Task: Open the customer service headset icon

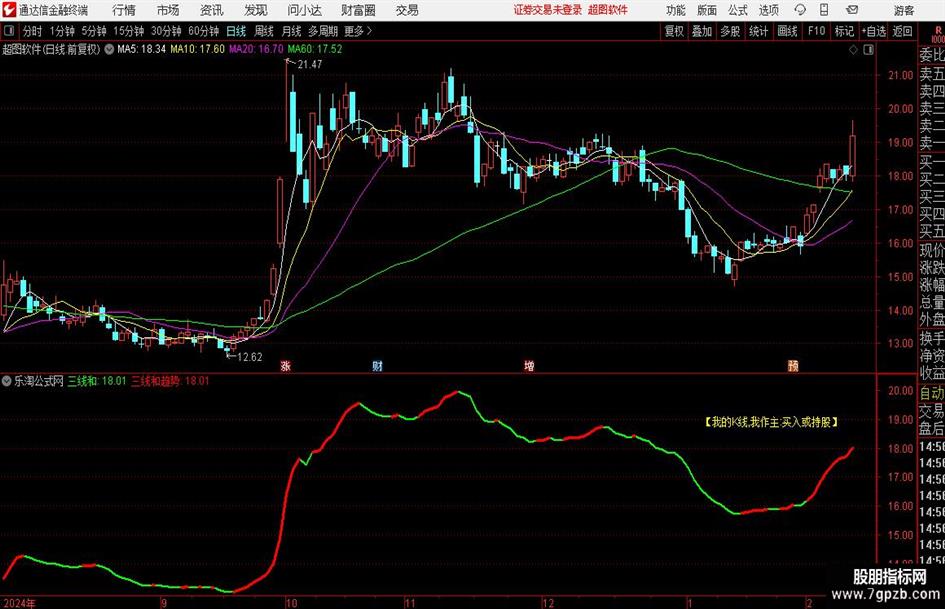Action: pos(800,10)
